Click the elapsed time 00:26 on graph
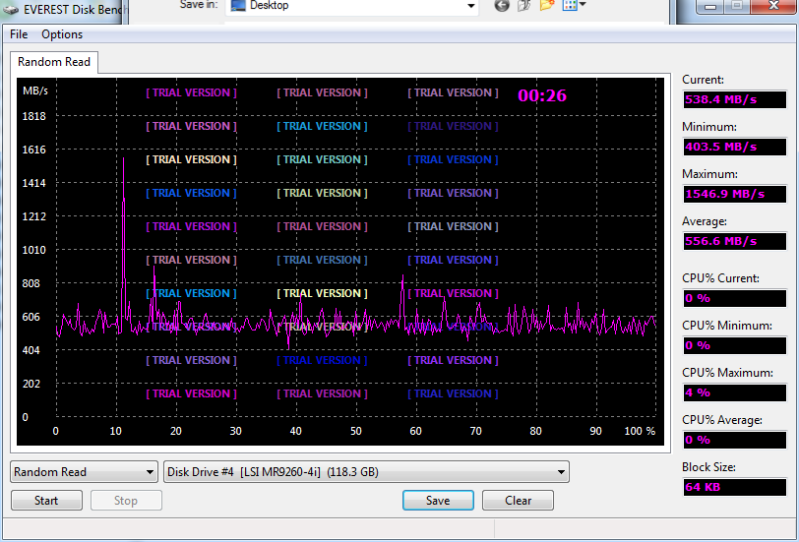This screenshot has width=799, height=542. (x=542, y=95)
